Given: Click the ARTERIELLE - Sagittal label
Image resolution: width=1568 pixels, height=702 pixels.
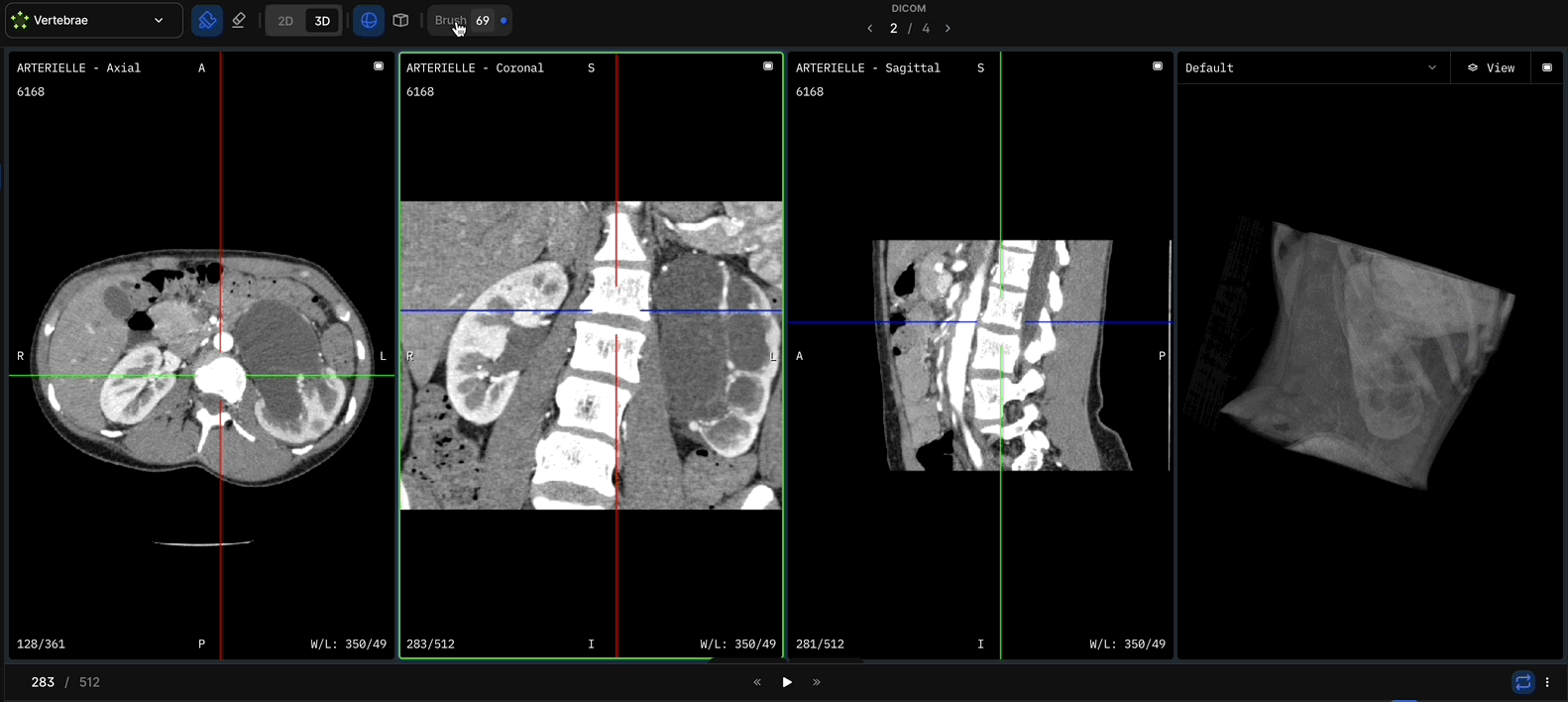Looking at the screenshot, I should (867, 68).
